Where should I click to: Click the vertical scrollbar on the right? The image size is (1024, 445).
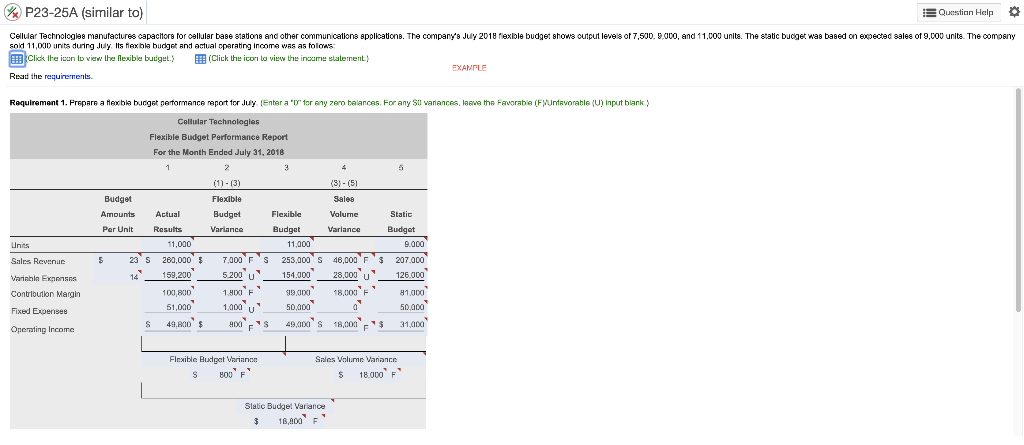[1017, 199]
